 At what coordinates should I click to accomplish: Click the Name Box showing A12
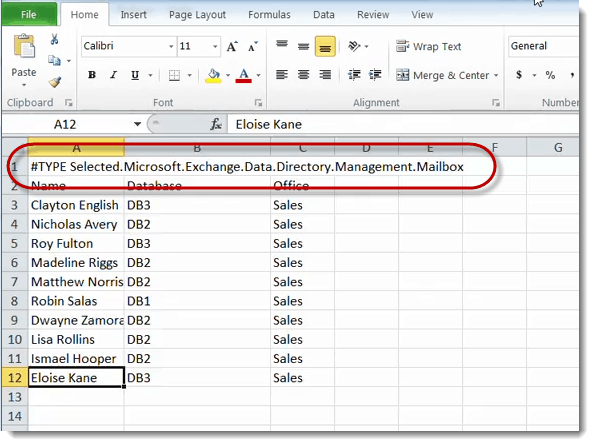point(65,124)
